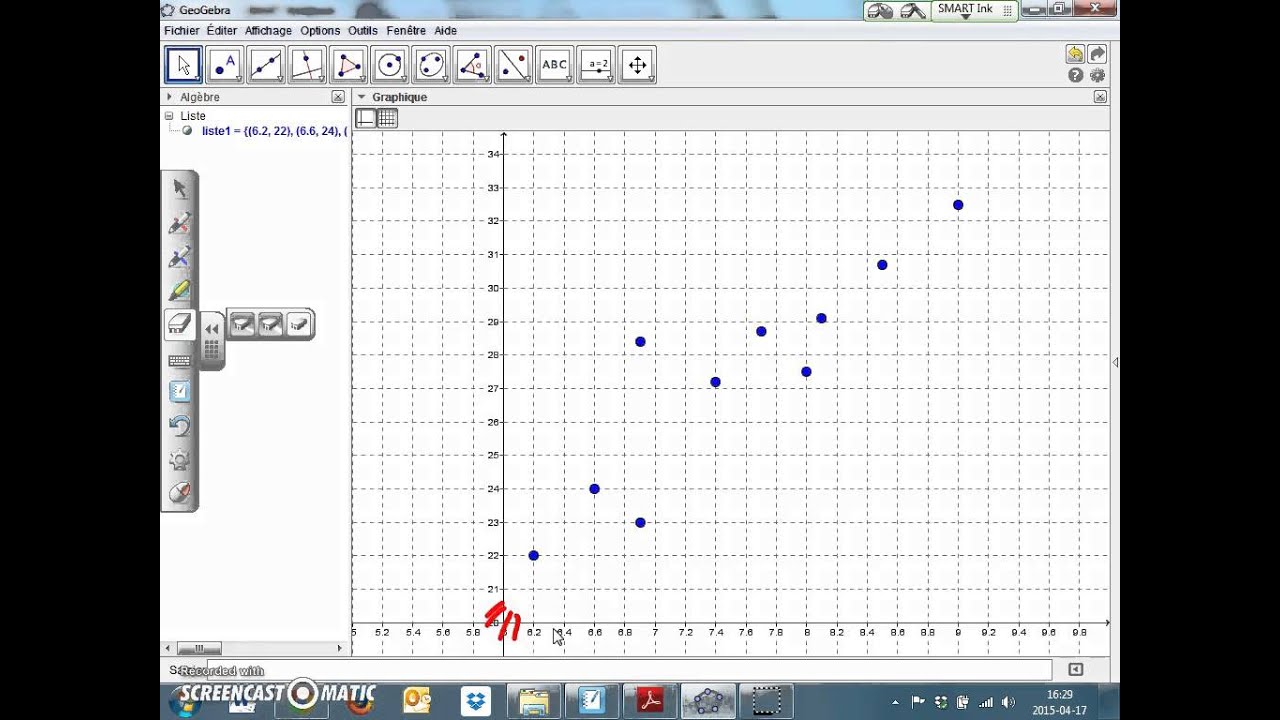Select the SMART eraser tool
1280x720 pixels.
pos(180,324)
